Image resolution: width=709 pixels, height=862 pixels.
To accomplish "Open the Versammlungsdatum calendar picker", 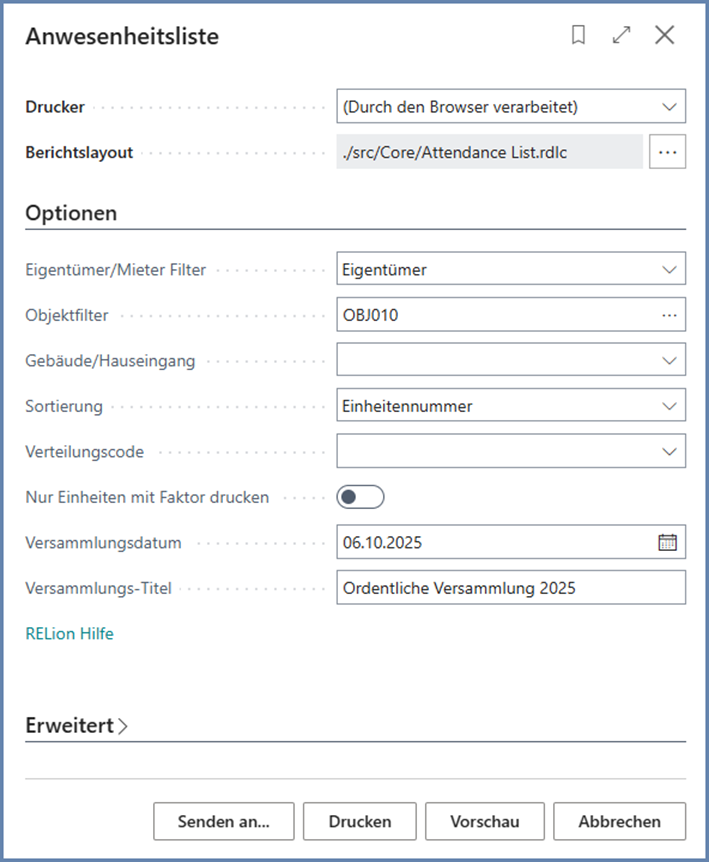I will (668, 543).
